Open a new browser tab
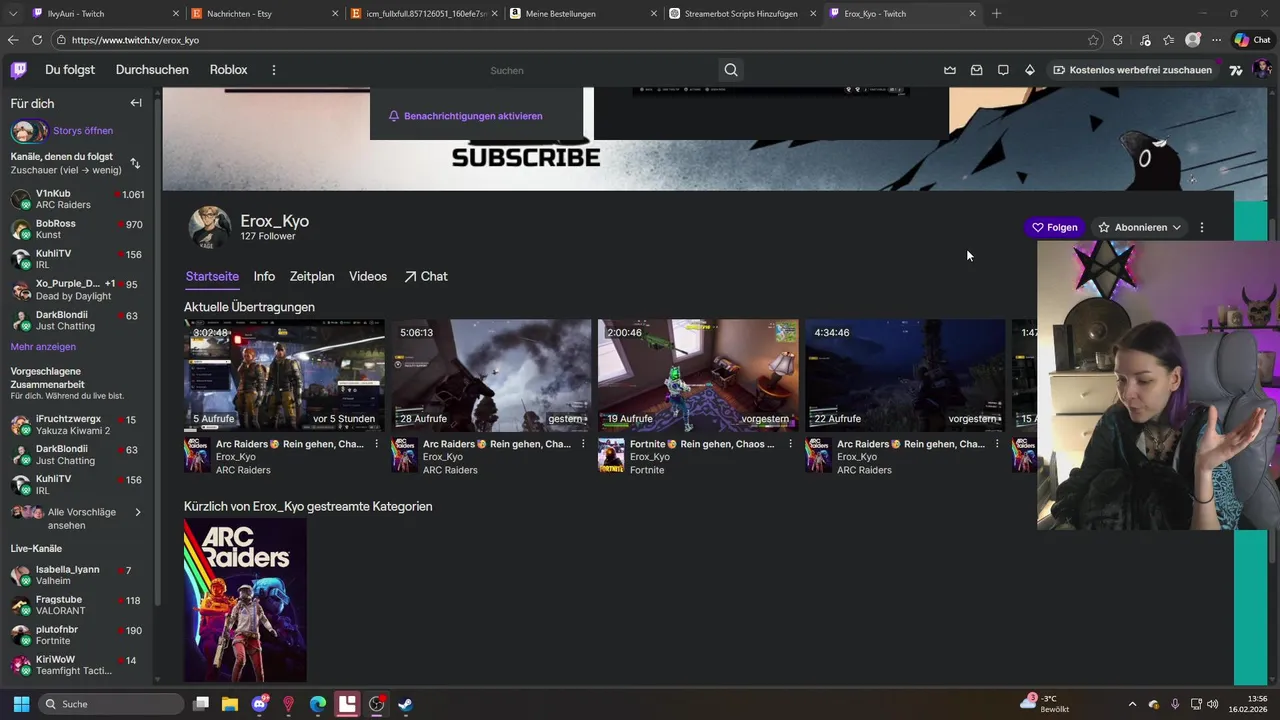Viewport: 1280px width, 720px height. (x=997, y=13)
